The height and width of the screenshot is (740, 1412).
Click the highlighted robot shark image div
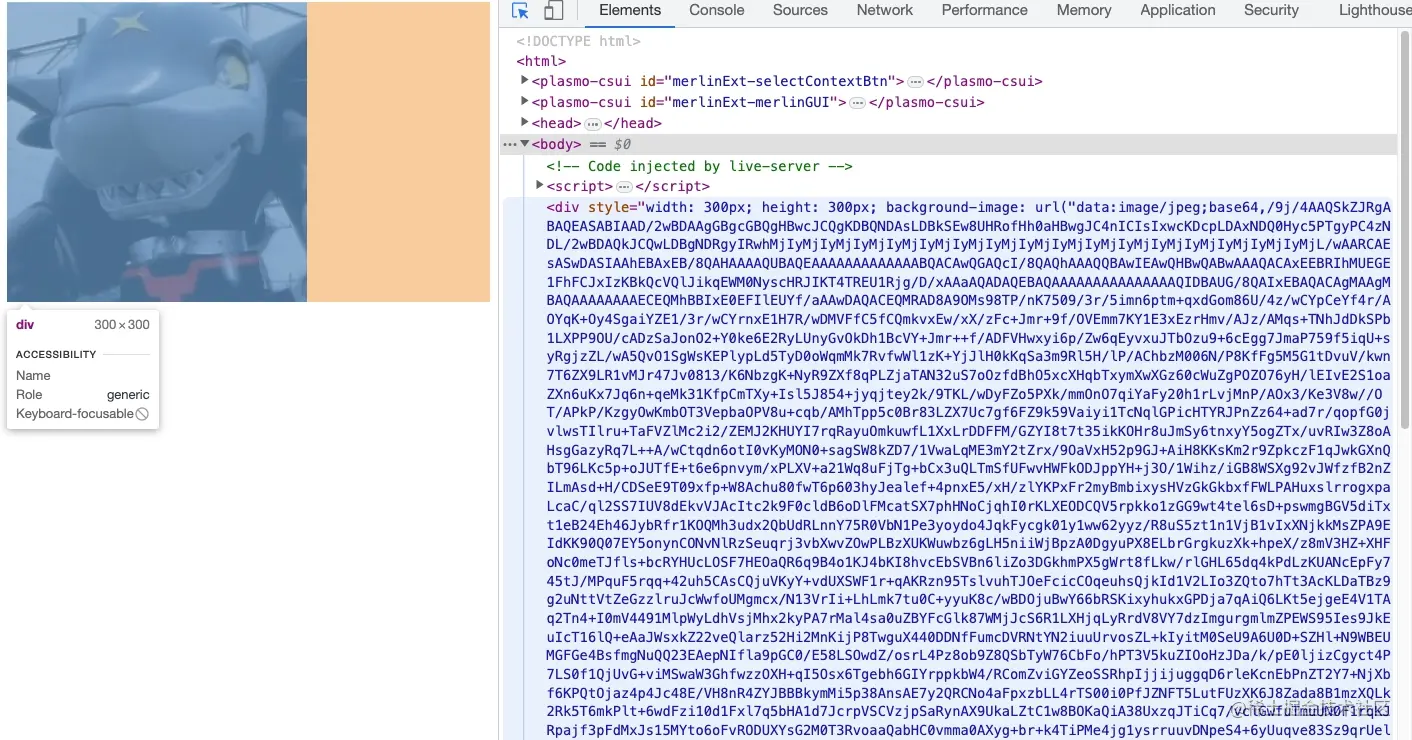point(157,152)
